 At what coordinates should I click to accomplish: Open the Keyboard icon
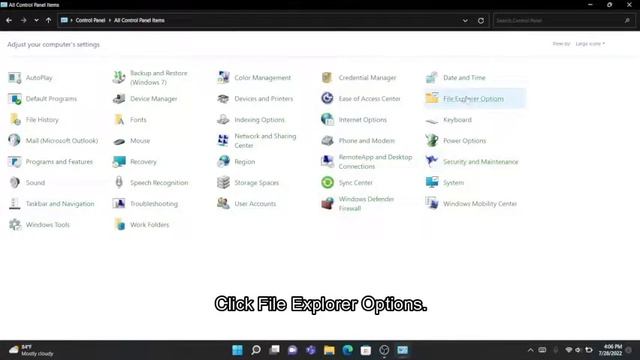pos(432,120)
